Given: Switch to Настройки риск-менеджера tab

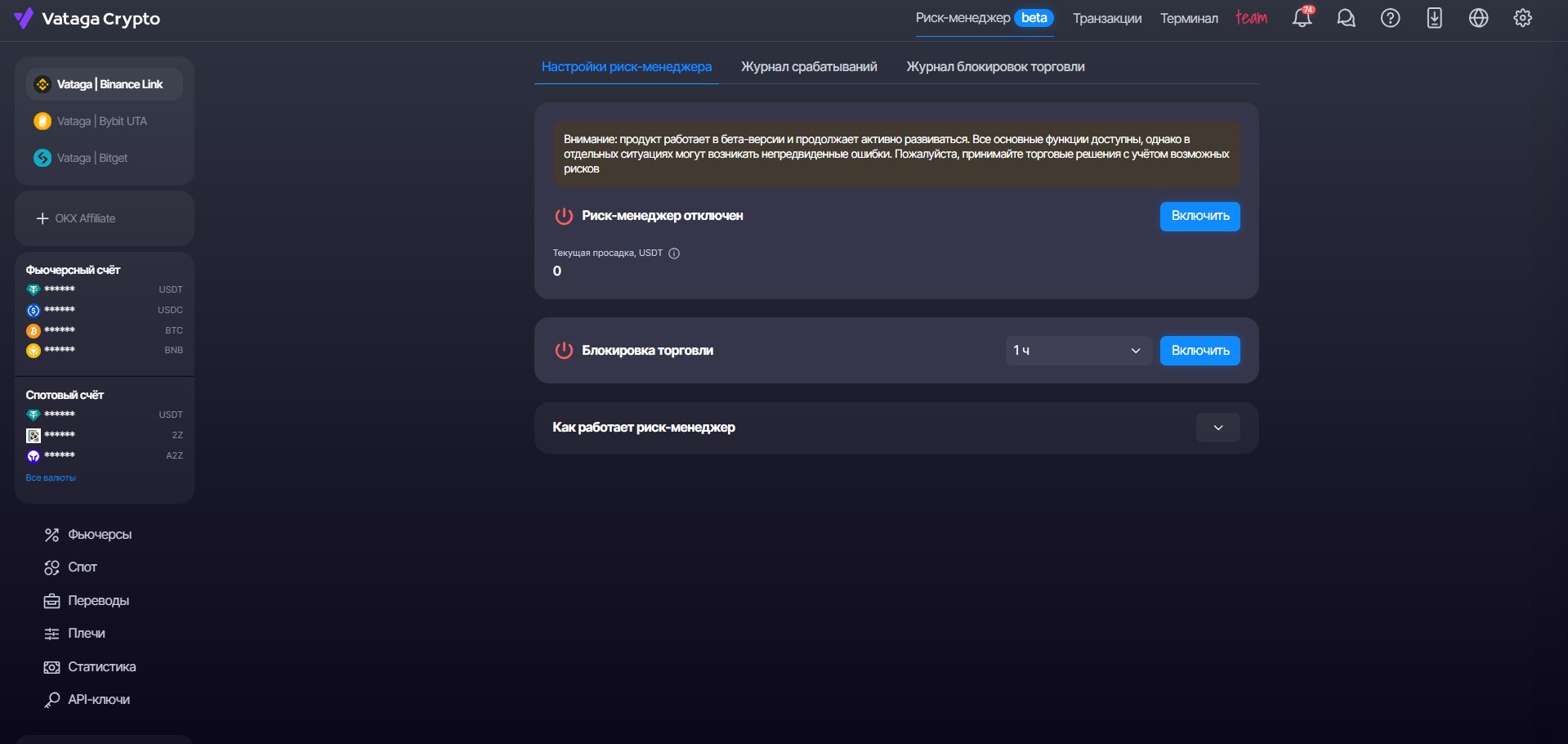Looking at the screenshot, I should (x=627, y=67).
